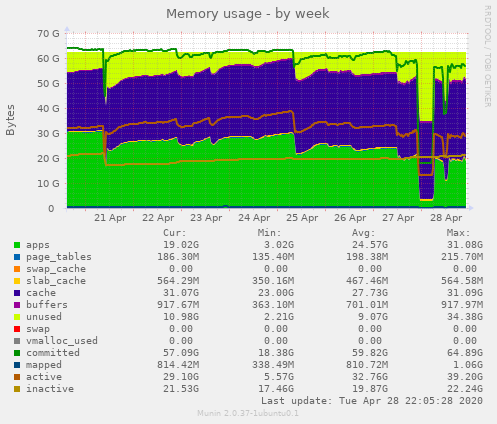Click the buffers purple legend swatch
Image resolution: width=497 pixels, height=424 pixels.
(x=17, y=305)
